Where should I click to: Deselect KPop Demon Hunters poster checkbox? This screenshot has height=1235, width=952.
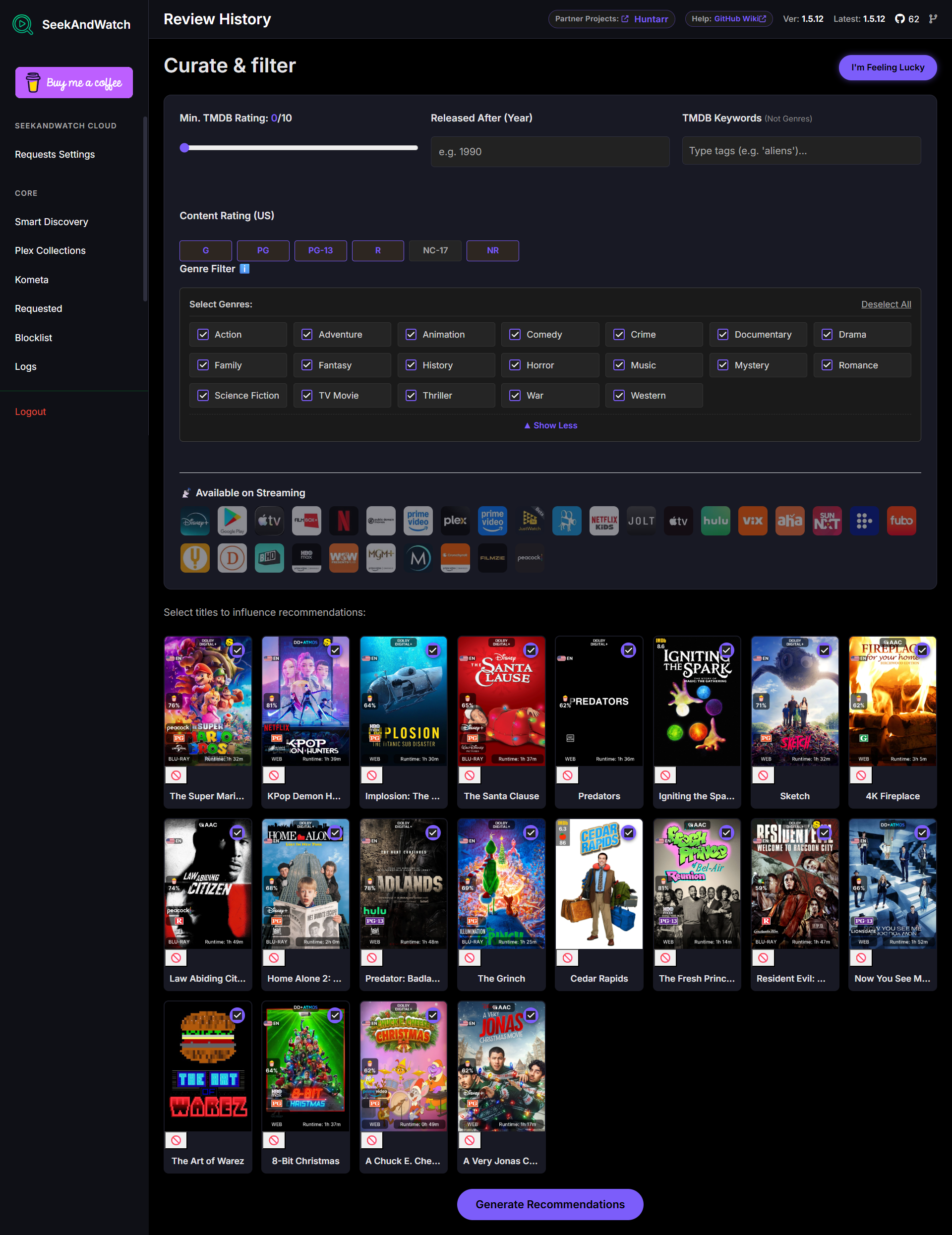click(x=336, y=650)
